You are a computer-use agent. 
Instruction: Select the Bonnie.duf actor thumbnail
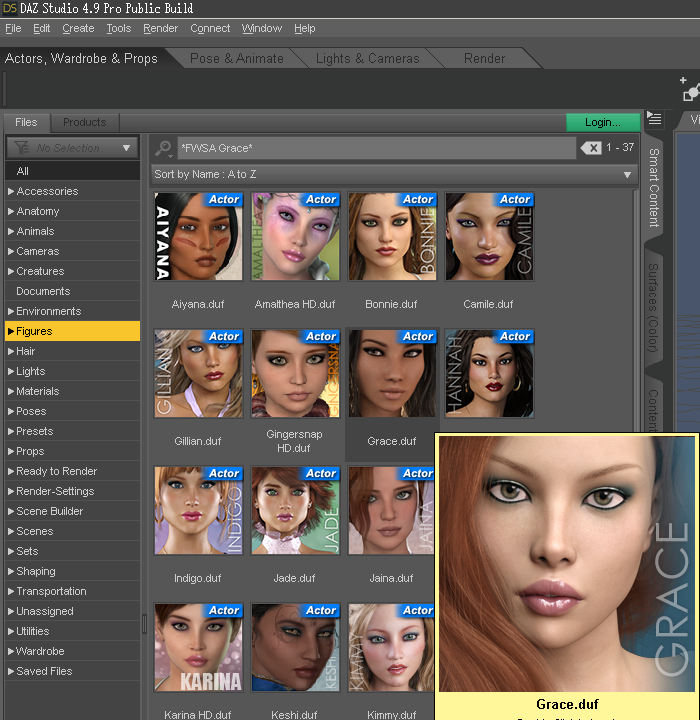click(x=391, y=237)
